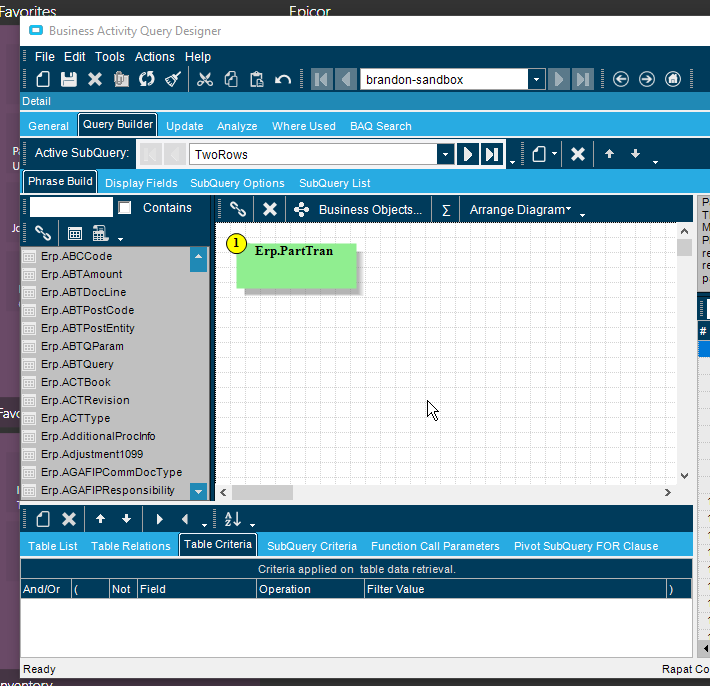Click new criteria row icon
Image resolution: width=710 pixels, height=686 pixels.
pos(43,519)
